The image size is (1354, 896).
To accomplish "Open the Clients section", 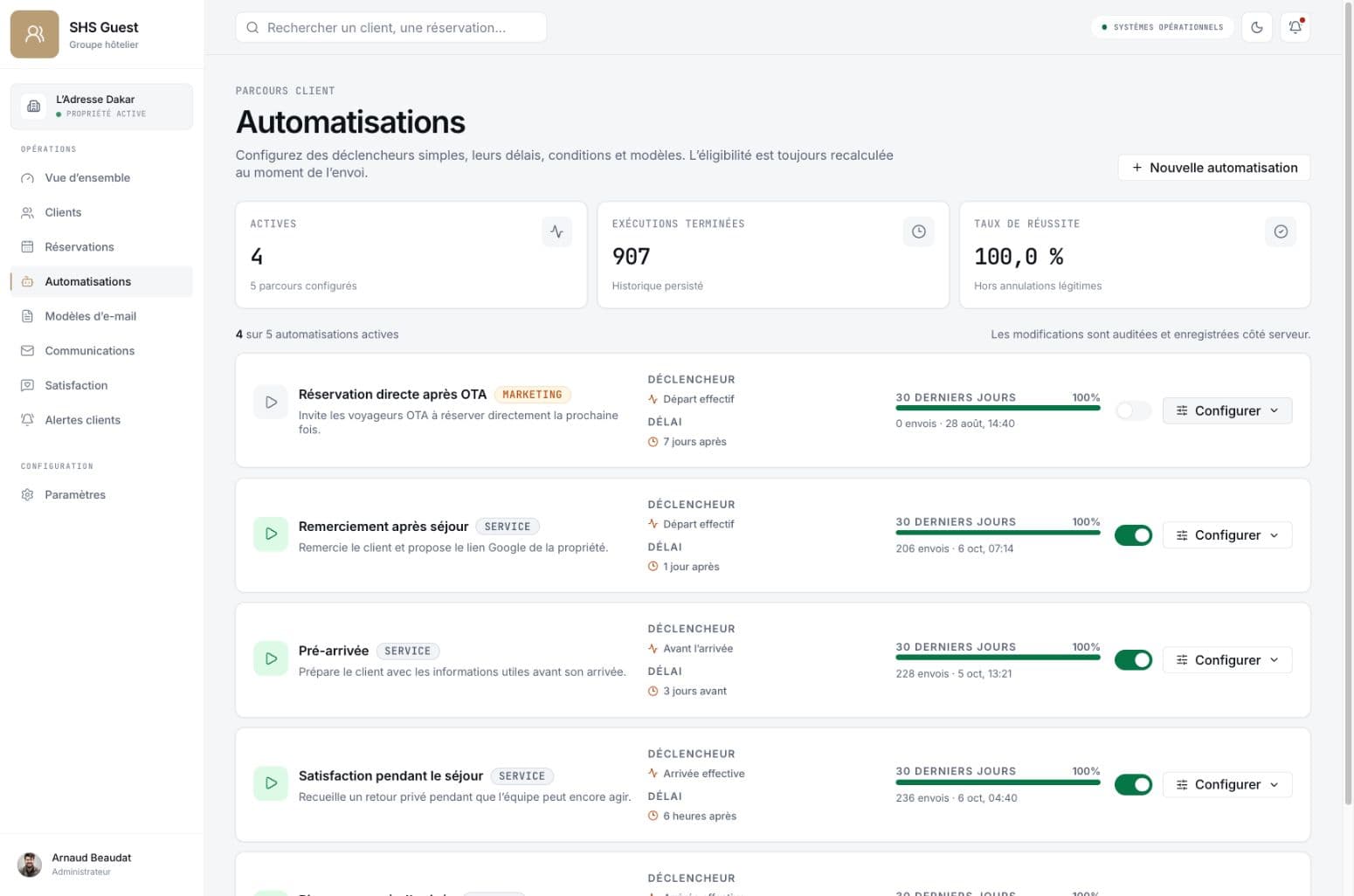I will tap(101, 212).
